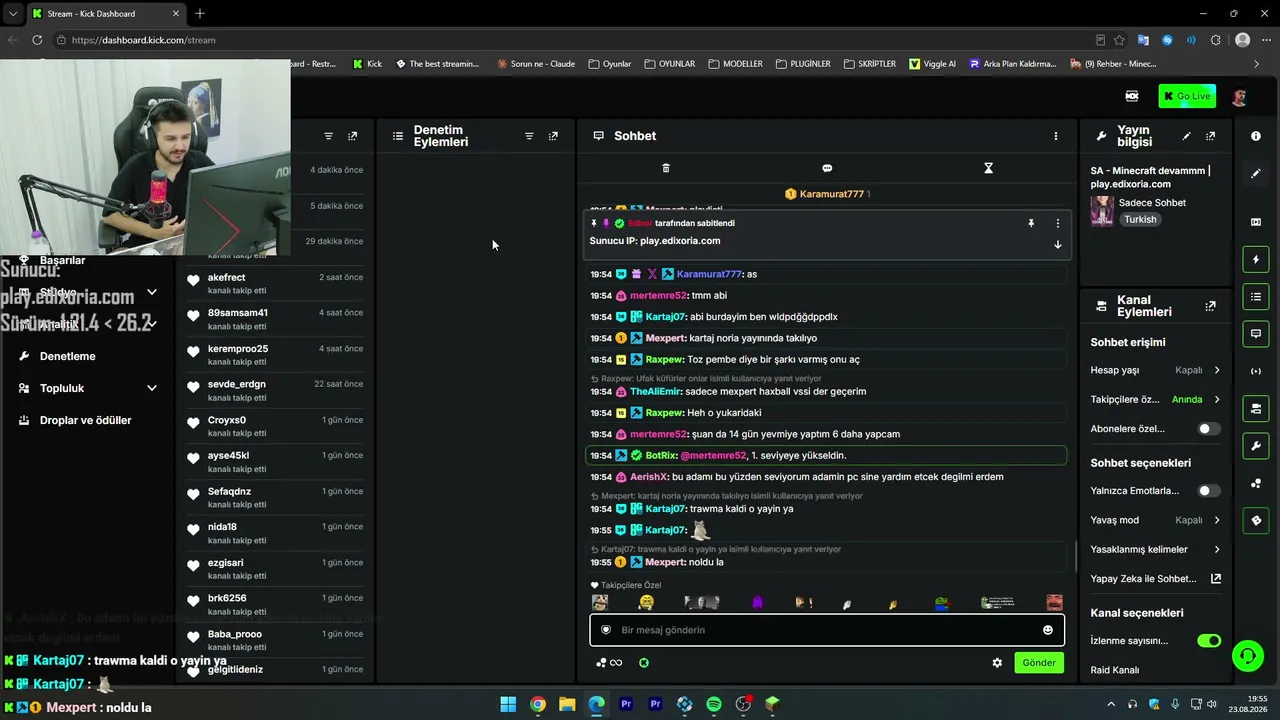Filter the Denetim Eylemleri list

tap(529, 136)
